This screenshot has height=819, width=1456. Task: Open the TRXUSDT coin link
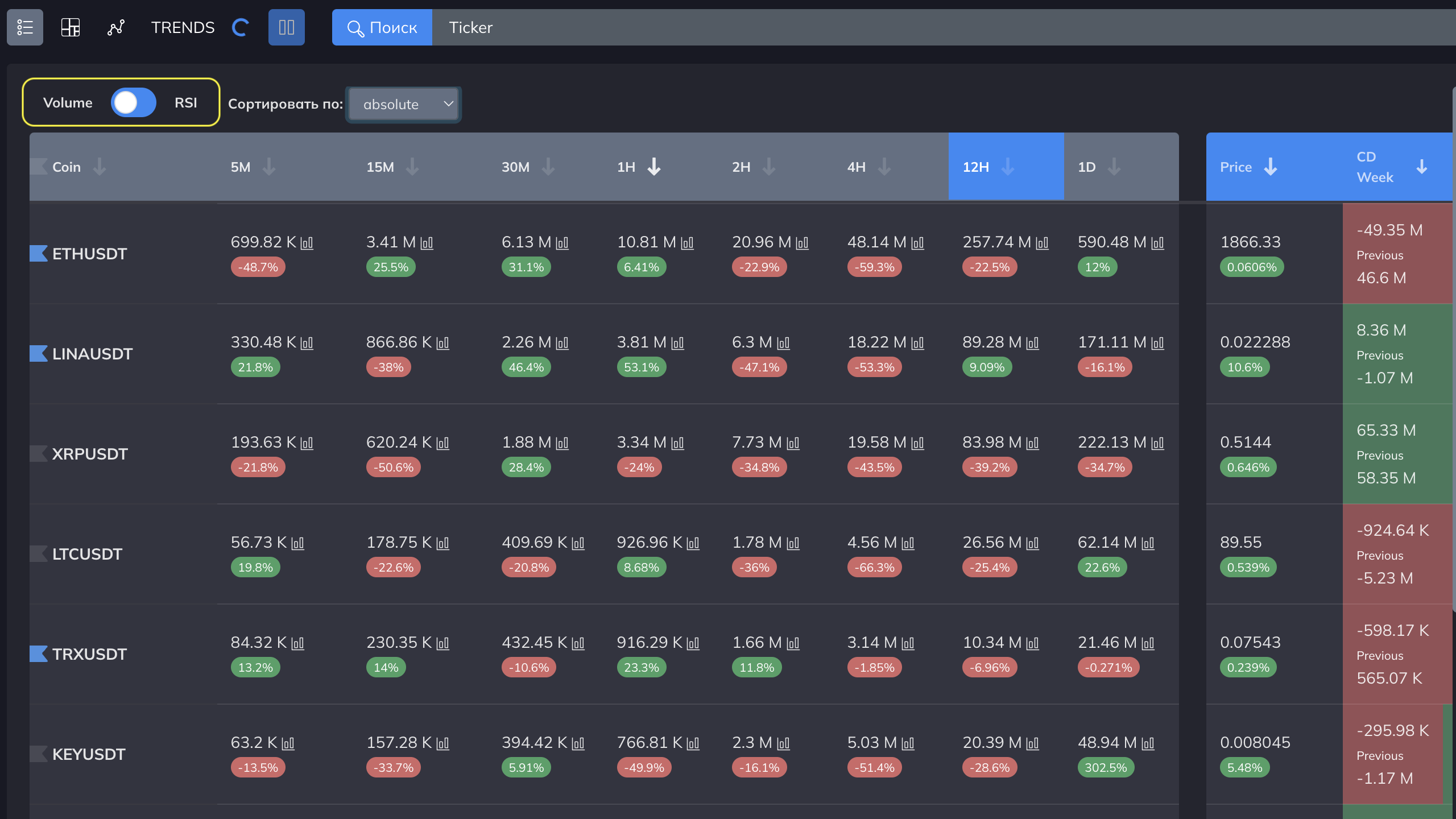coord(89,654)
